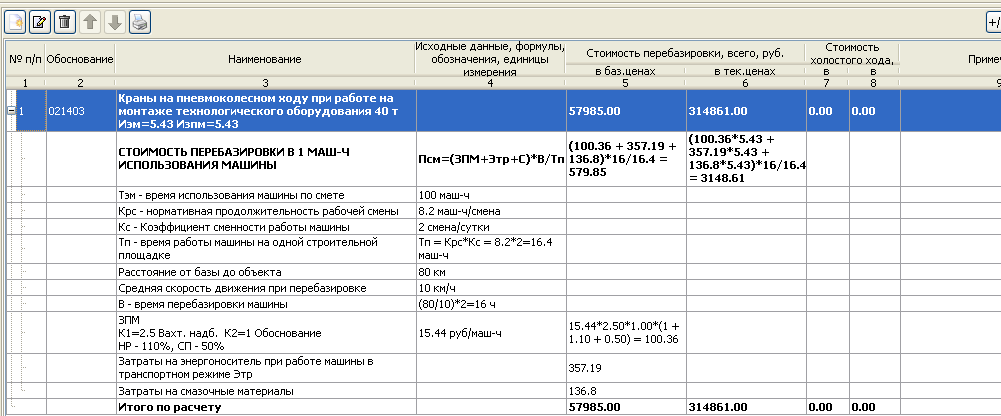Click the 357.19 value cell

[x=626, y=368]
